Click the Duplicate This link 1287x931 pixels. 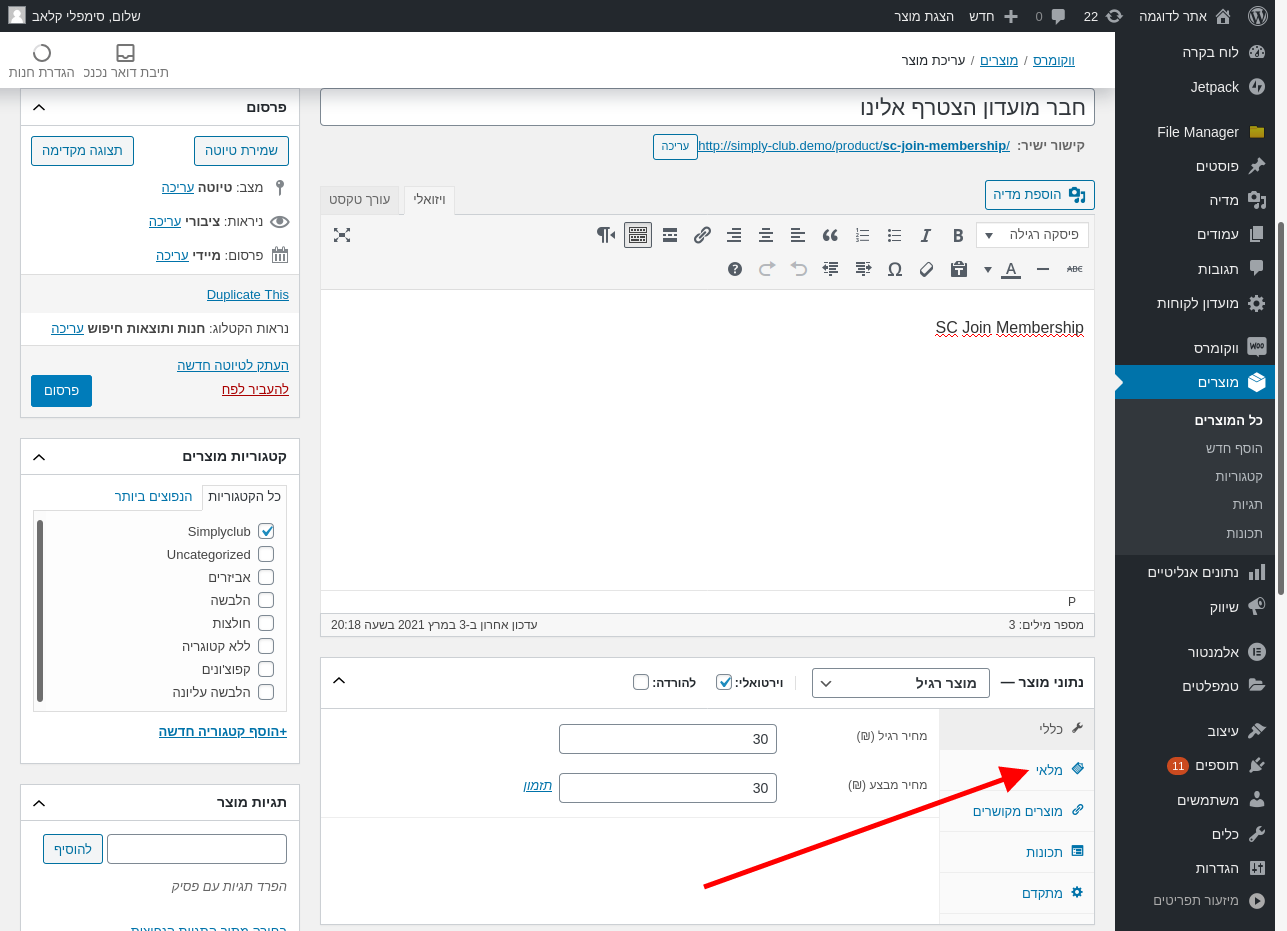click(x=247, y=294)
